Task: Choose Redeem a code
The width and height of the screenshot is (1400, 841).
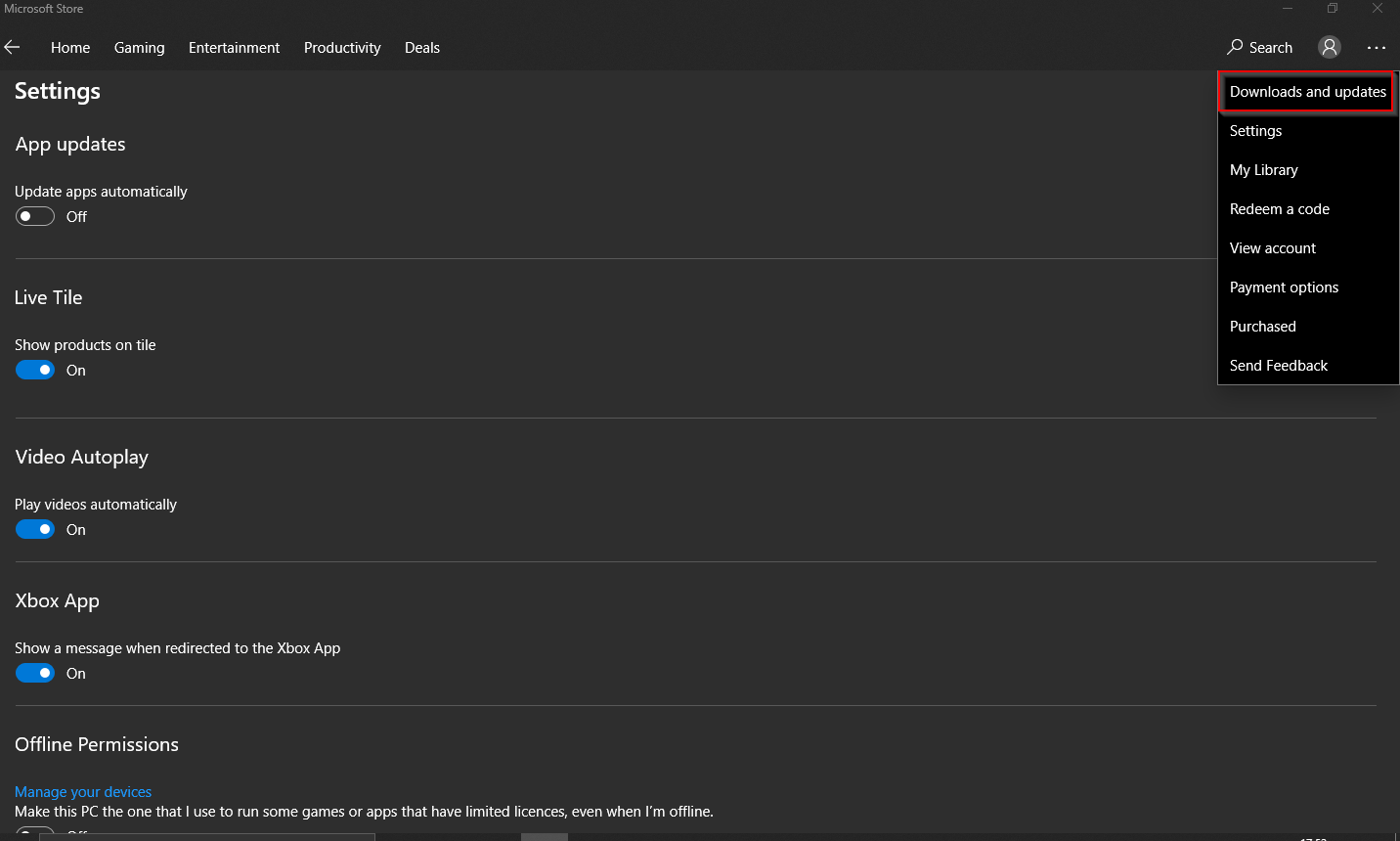Action: pos(1308,209)
